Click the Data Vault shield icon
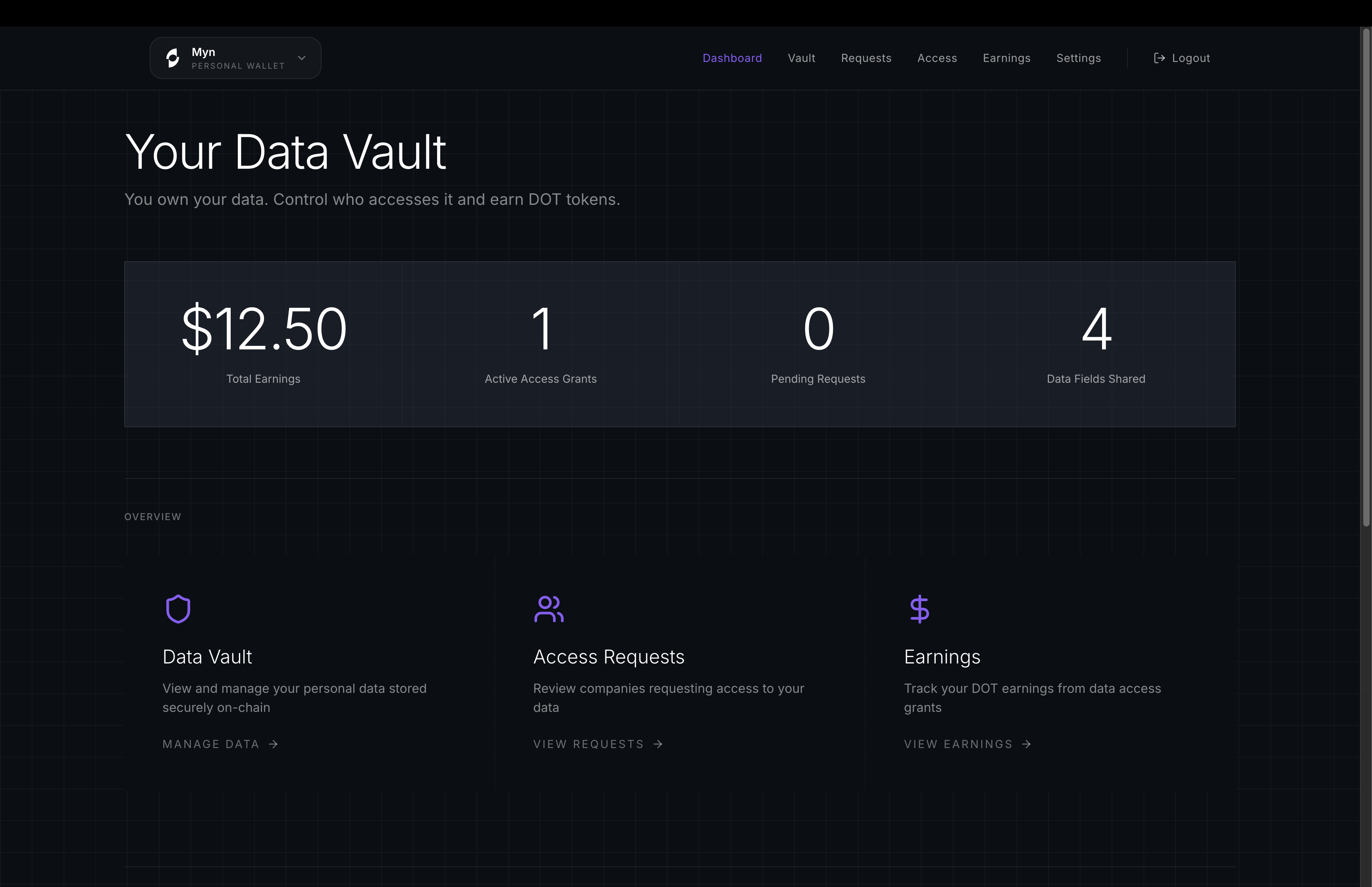 178,609
